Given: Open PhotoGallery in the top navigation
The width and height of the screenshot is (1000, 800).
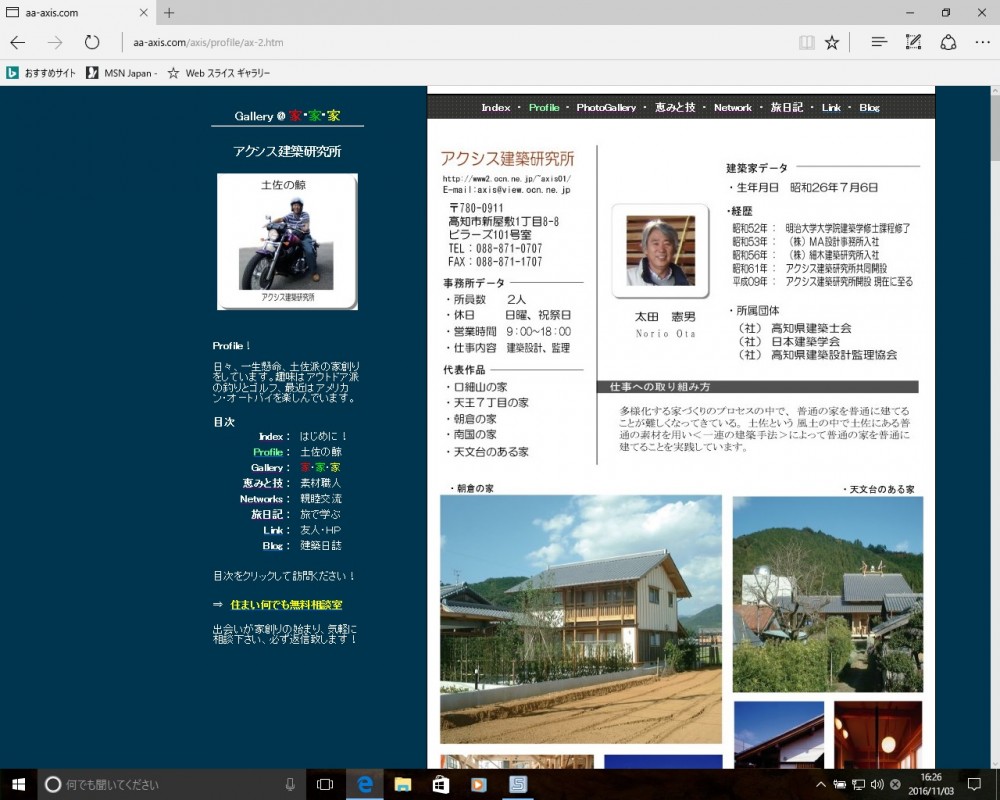Looking at the screenshot, I should point(606,107).
